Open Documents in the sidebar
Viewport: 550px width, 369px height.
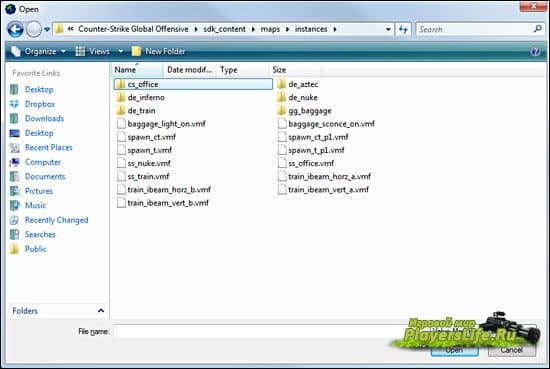(x=38, y=176)
